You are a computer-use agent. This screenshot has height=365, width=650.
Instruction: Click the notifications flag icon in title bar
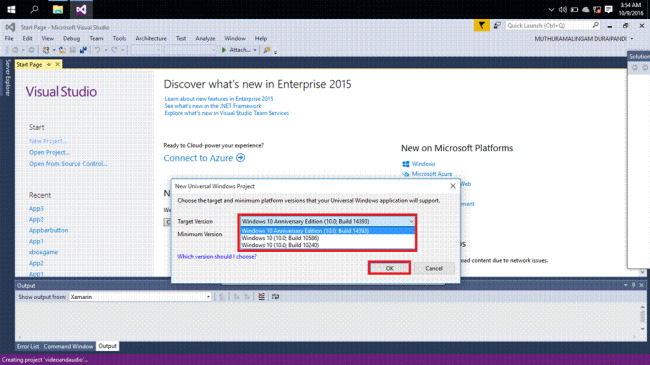481,26
